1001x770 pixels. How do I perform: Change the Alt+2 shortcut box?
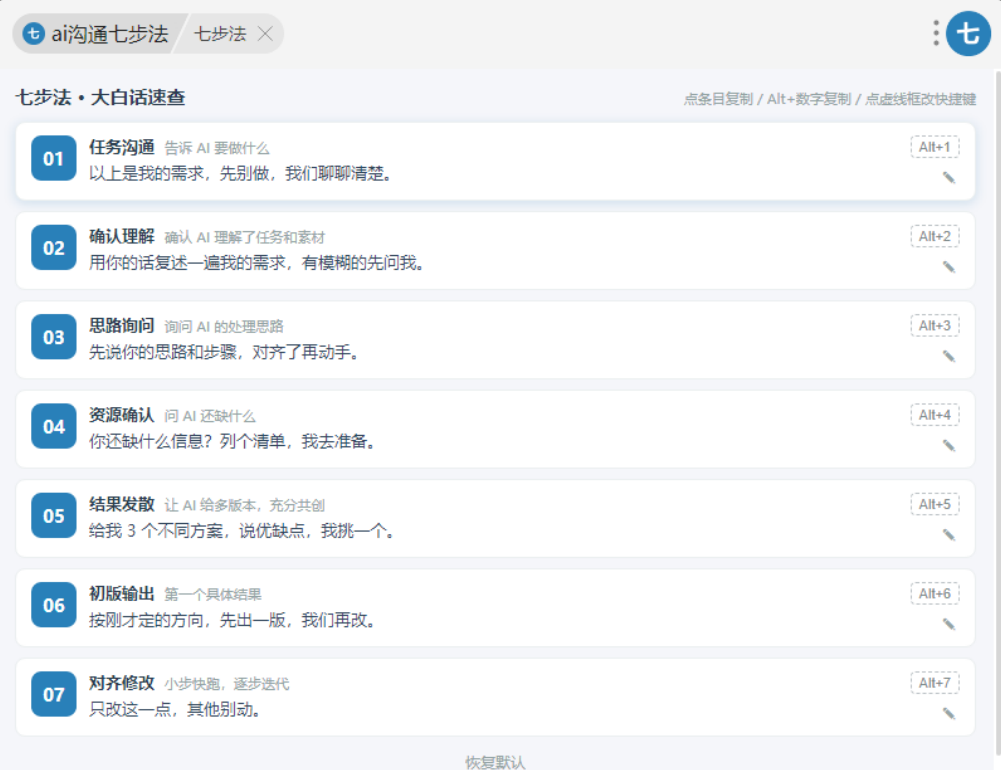(x=935, y=236)
